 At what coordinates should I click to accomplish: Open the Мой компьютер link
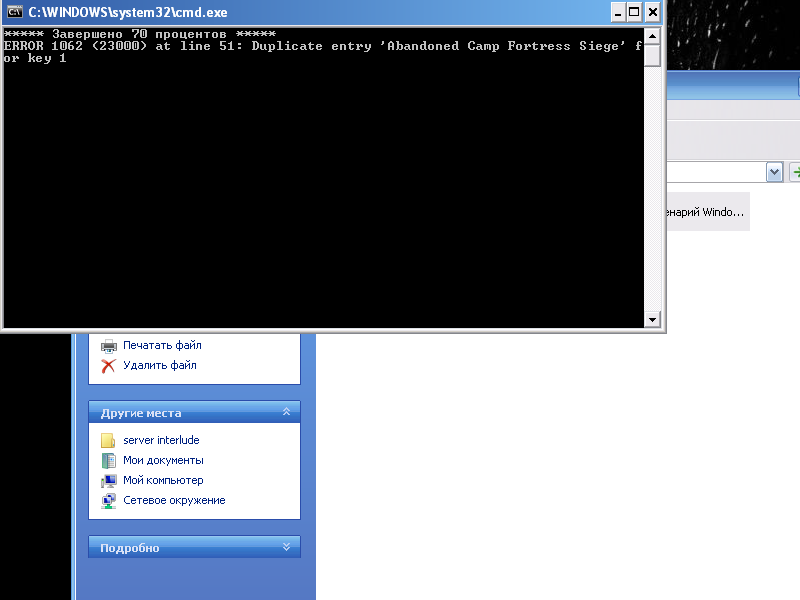(163, 480)
